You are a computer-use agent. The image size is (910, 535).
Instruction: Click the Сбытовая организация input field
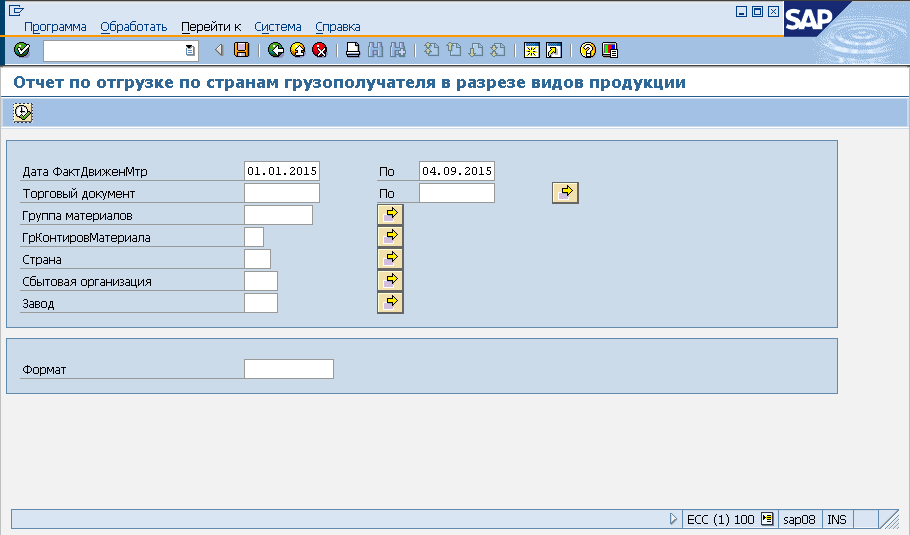point(261,281)
